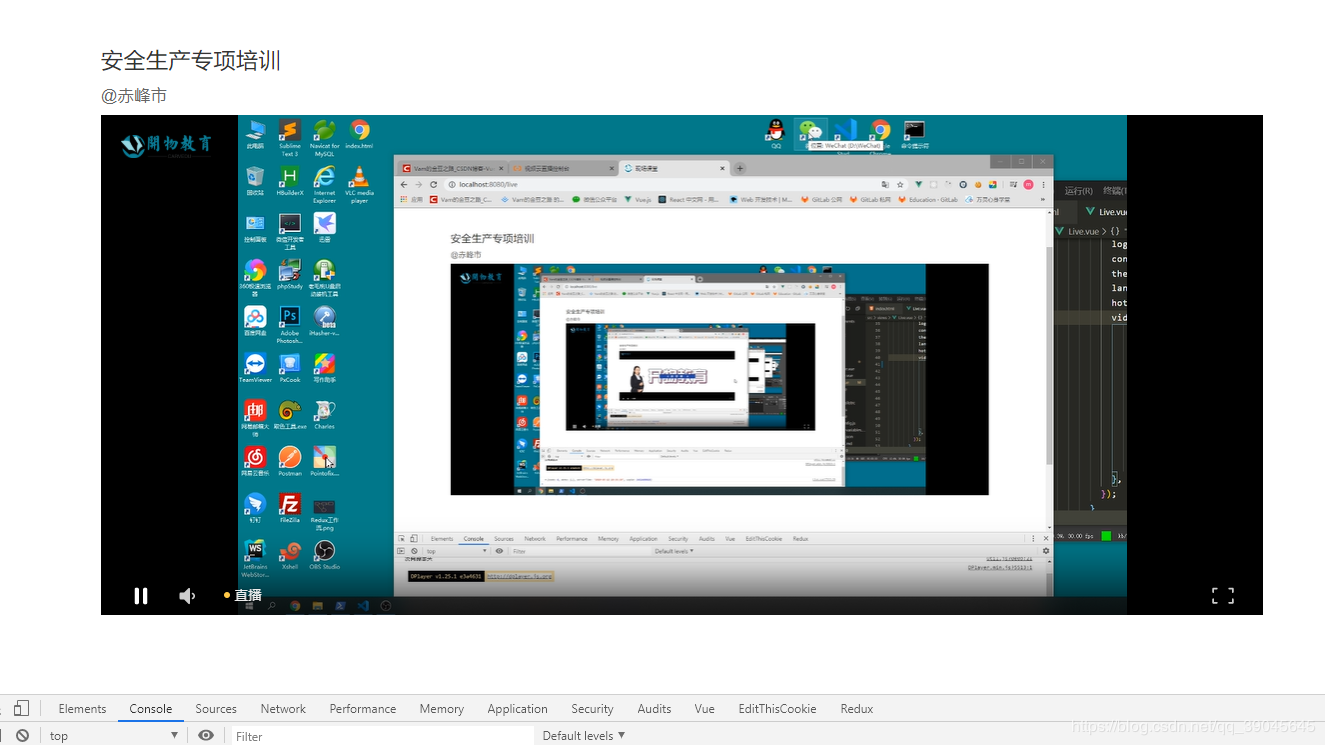Click the 安全生产专项培训 page heading
The image size is (1325, 745).
tap(191, 60)
